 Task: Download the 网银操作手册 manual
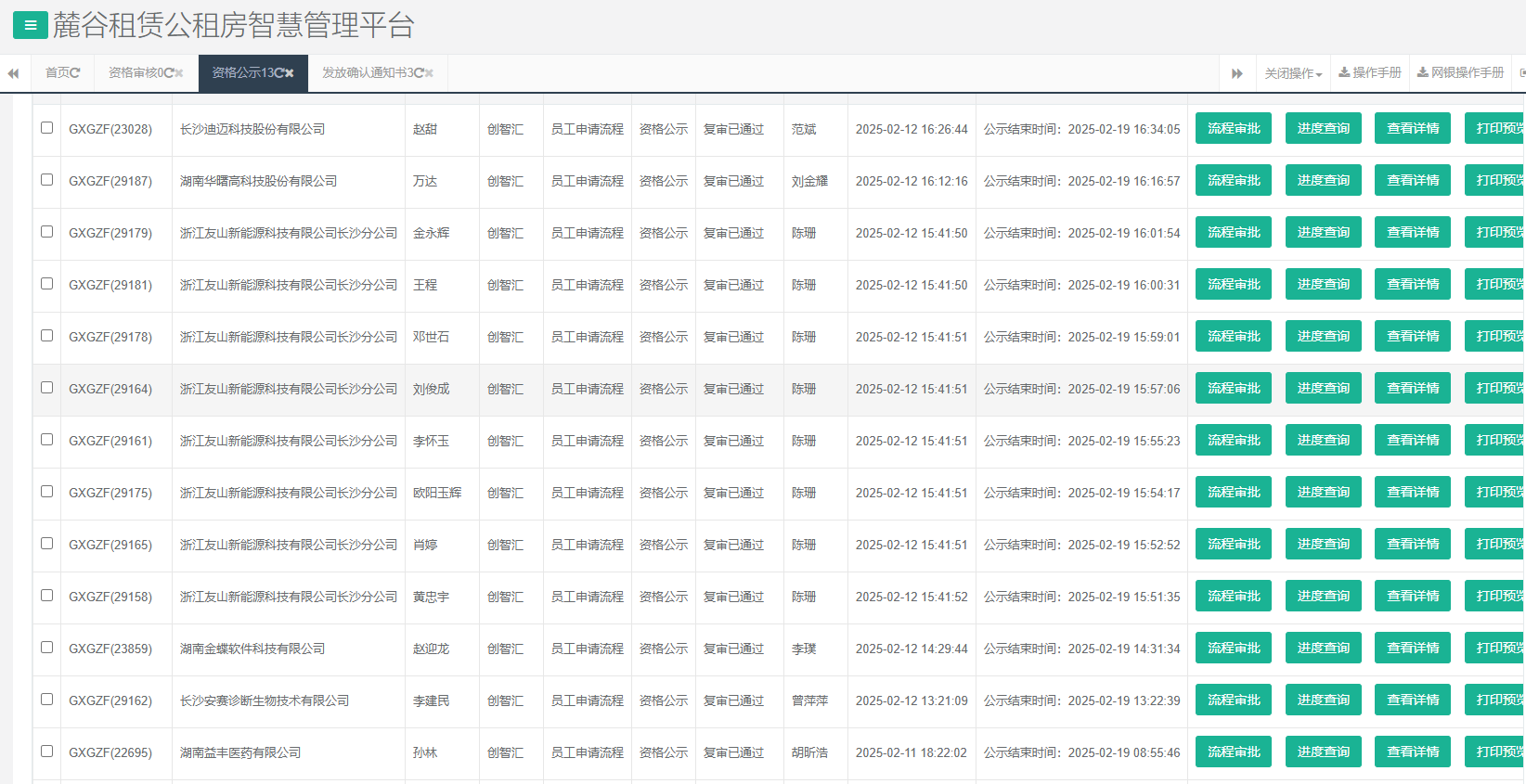coord(1460,72)
